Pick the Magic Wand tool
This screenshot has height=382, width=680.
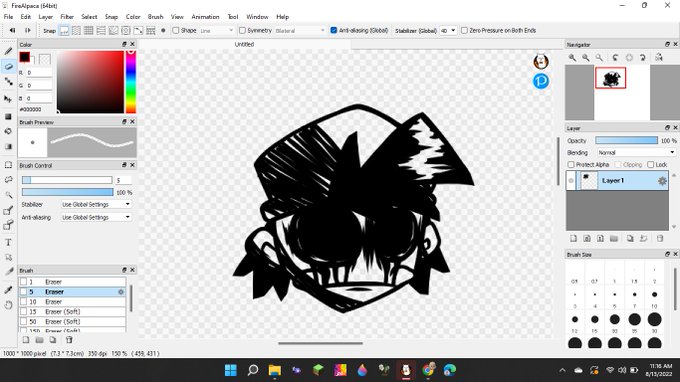[8, 195]
